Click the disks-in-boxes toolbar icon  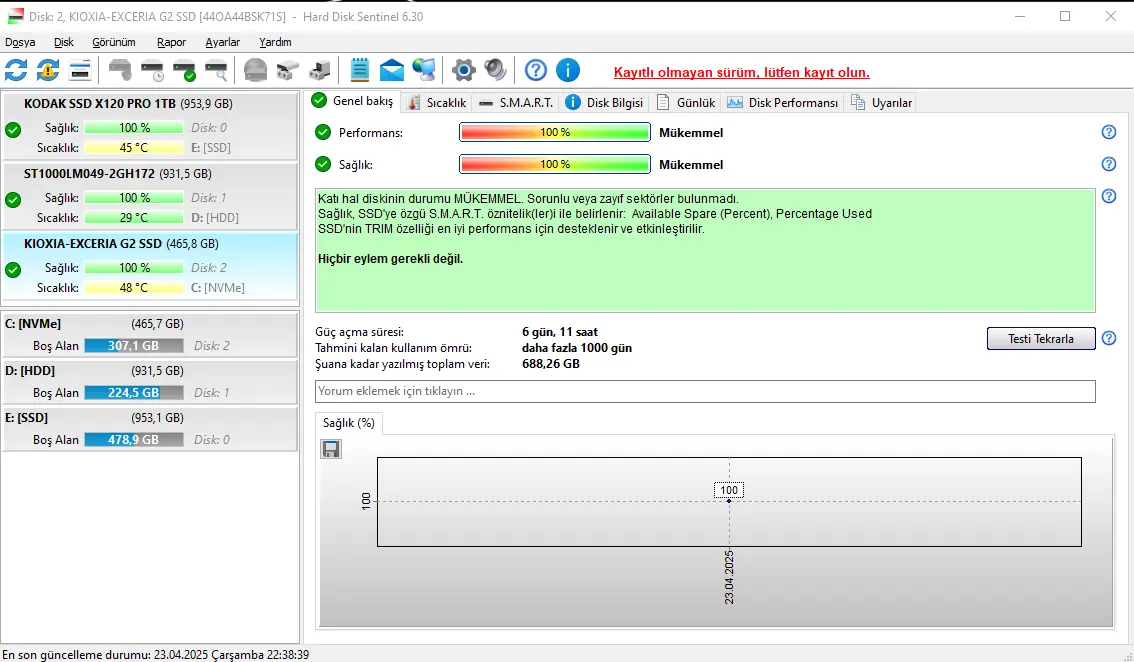tap(287, 70)
